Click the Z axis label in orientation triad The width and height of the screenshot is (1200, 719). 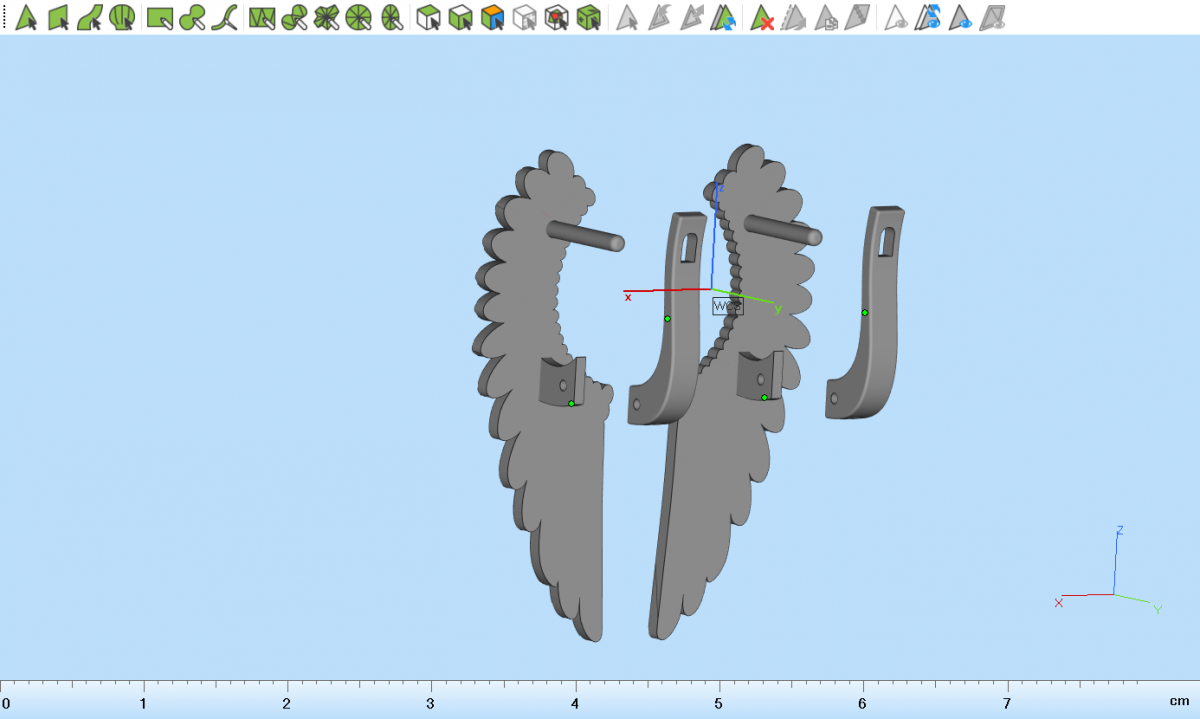(1120, 530)
